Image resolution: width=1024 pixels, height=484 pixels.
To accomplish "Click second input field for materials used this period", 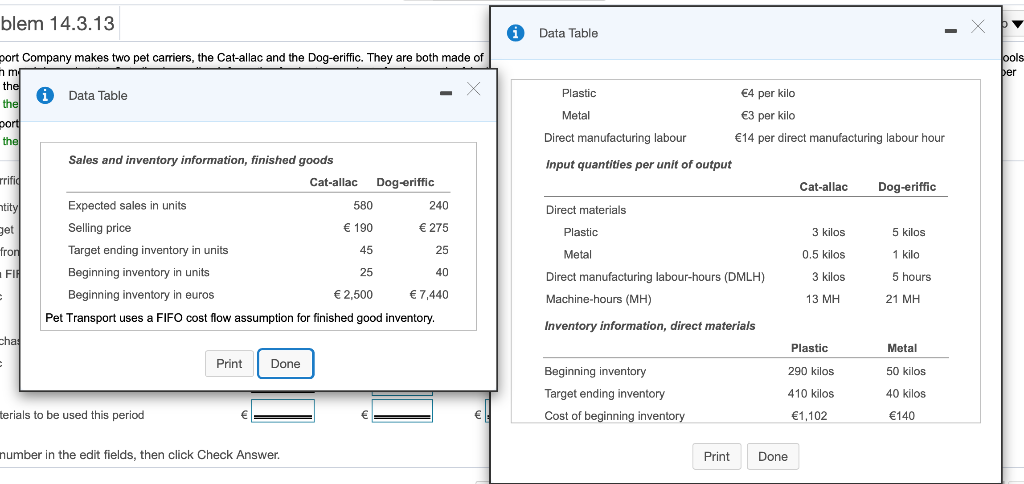I will [x=402, y=411].
